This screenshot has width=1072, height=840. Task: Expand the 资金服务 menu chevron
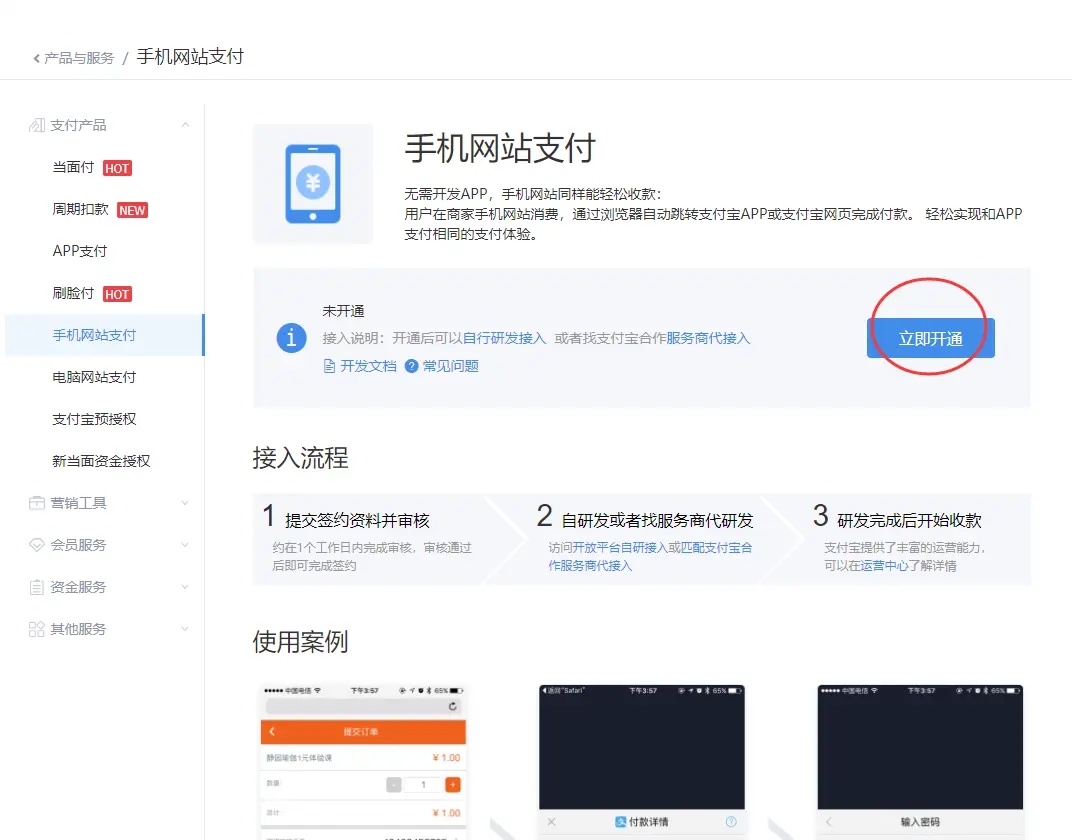point(185,587)
